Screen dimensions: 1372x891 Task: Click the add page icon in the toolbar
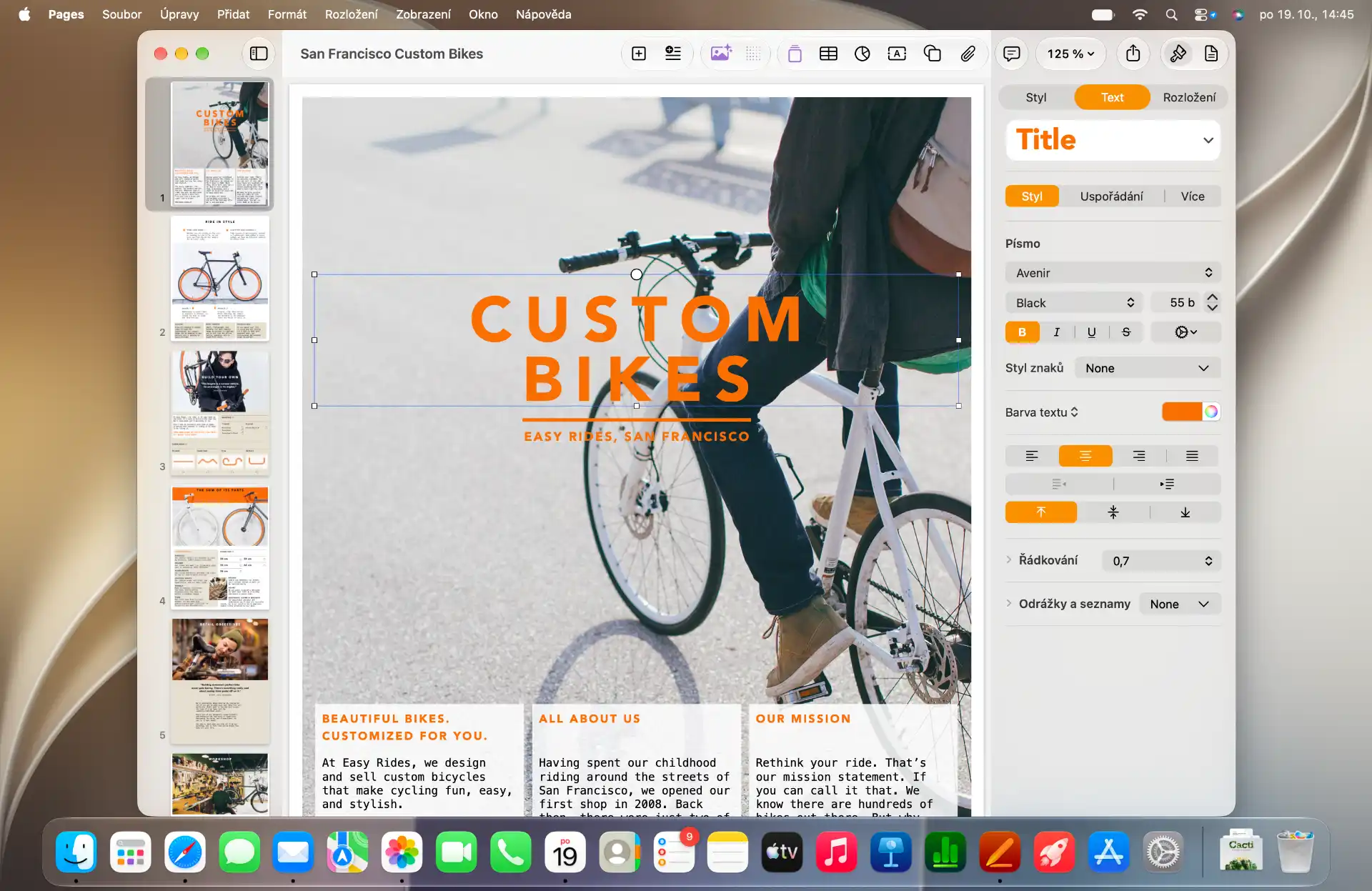[x=639, y=54]
